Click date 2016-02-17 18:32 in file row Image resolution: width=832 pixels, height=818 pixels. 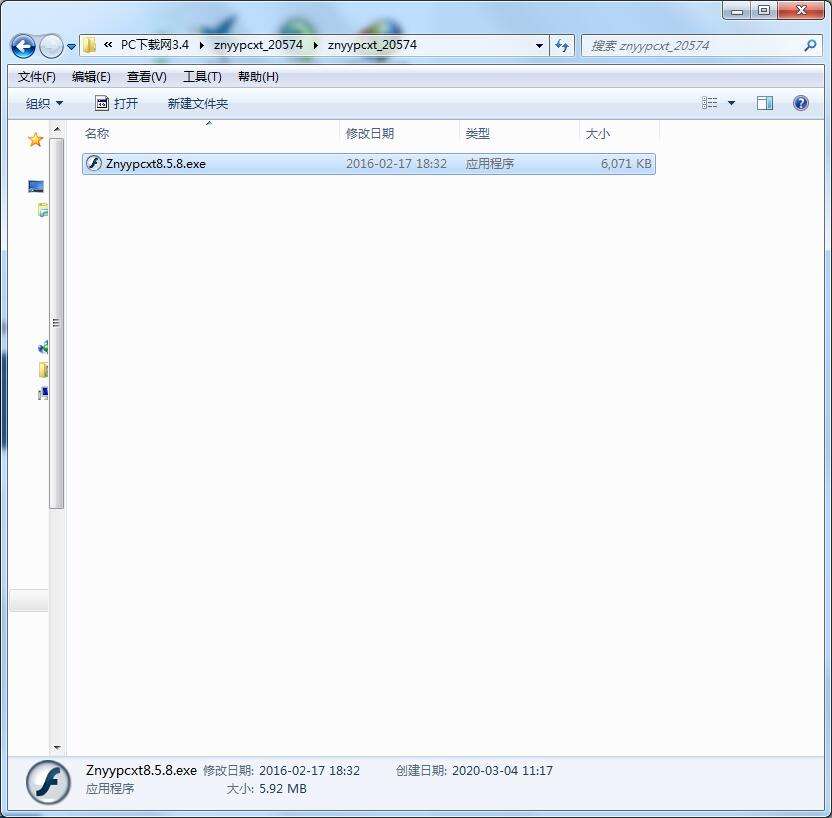(396, 163)
